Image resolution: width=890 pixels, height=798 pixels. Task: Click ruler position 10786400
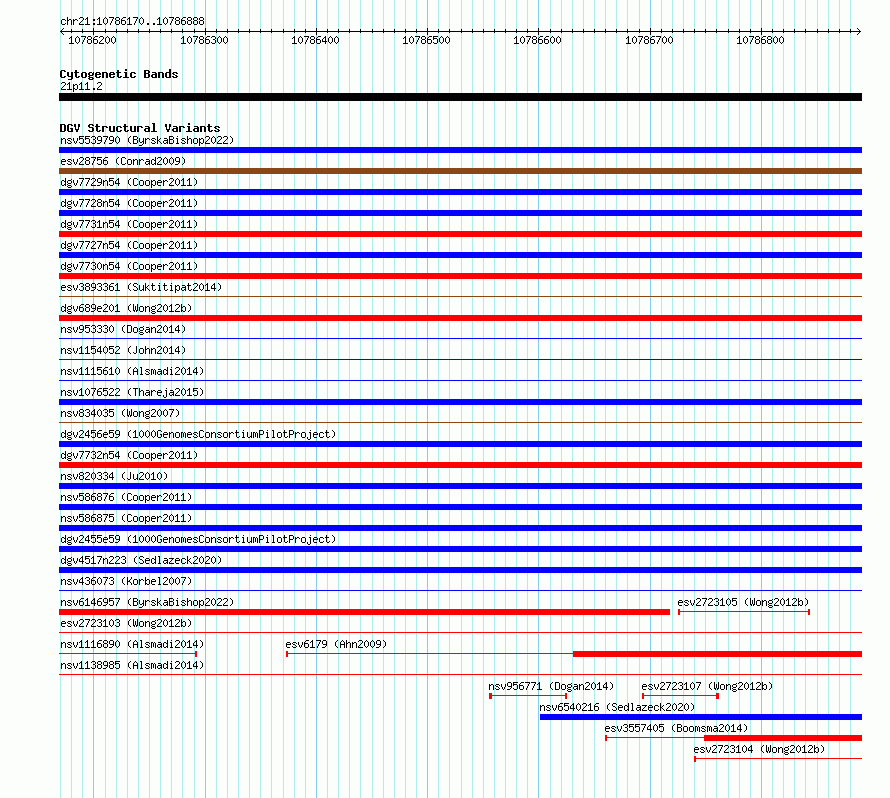coord(315,40)
